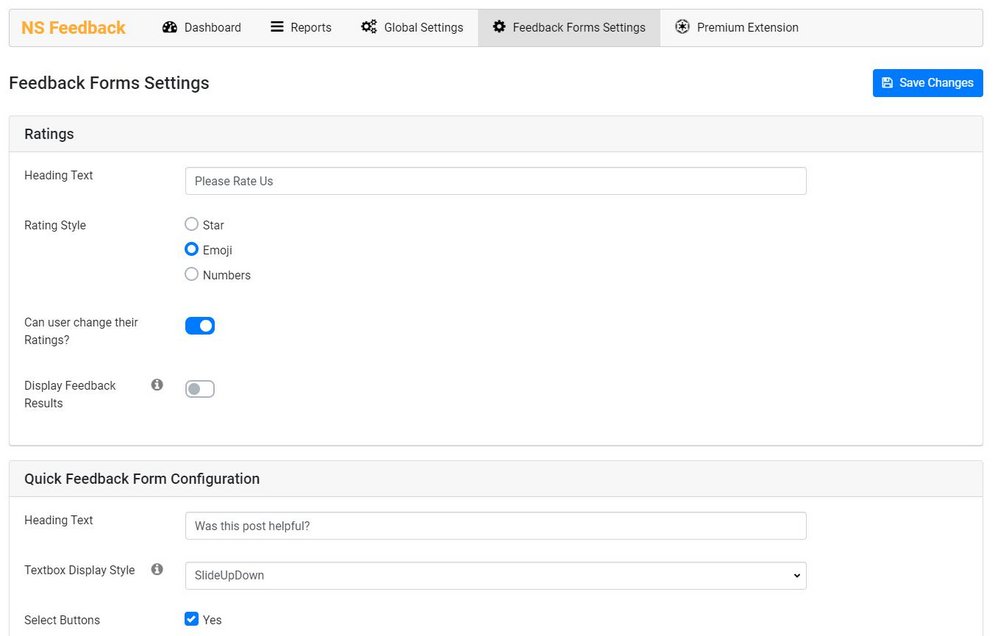This screenshot has width=995, height=636.
Task: Click the floppy disk icon on Save Changes
Action: point(887,83)
